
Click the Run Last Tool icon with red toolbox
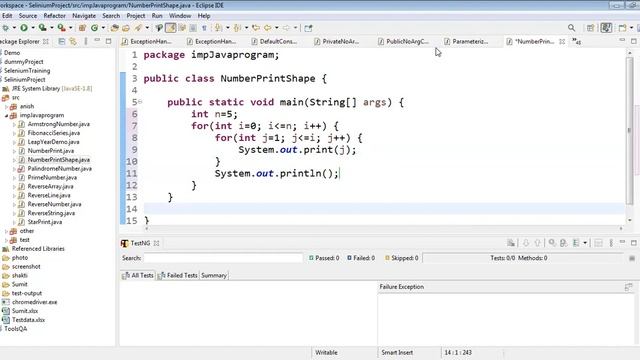(61, 28)
